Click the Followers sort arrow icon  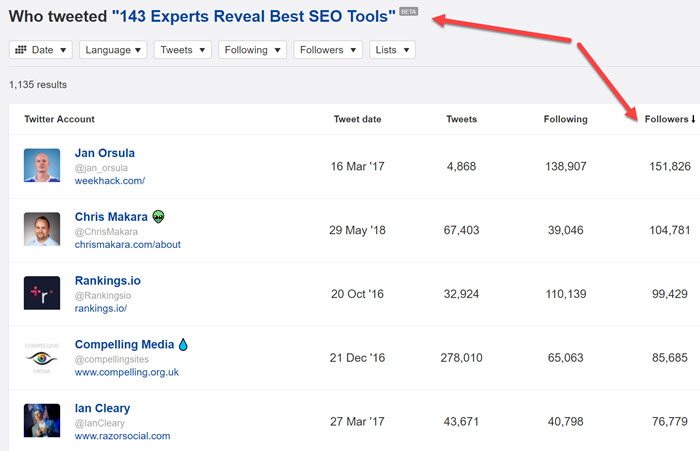(x=693, y=119)
